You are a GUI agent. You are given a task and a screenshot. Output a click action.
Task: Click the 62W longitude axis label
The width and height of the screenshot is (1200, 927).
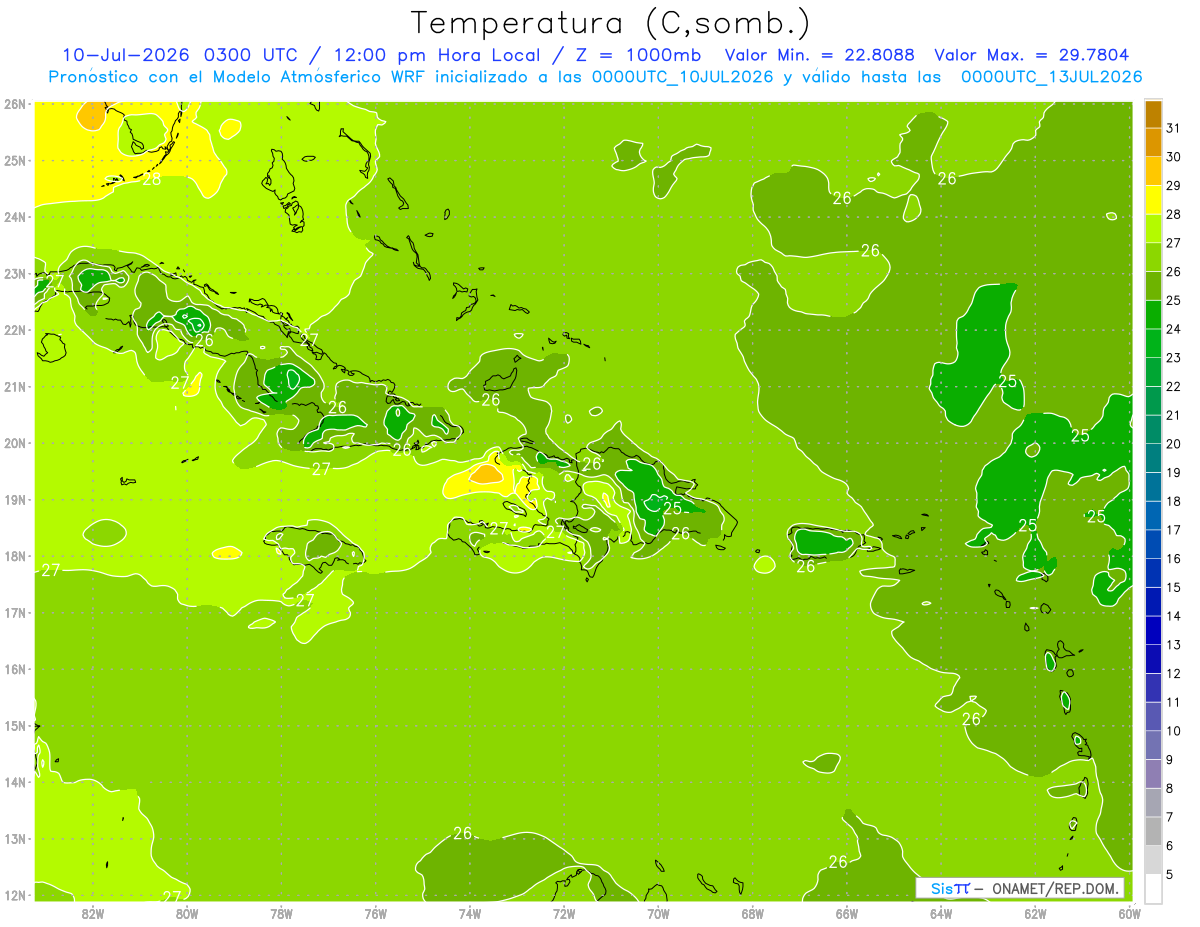(1035, 913)
